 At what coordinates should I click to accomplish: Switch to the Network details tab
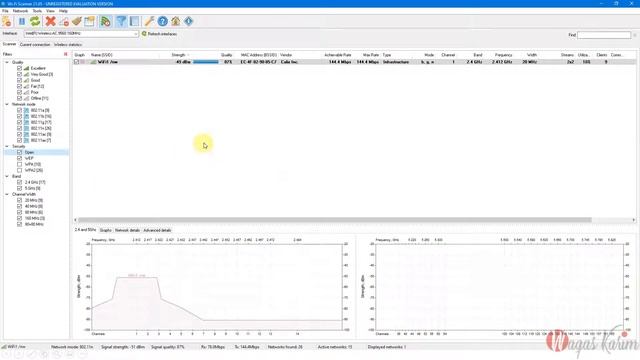(127, 231)
